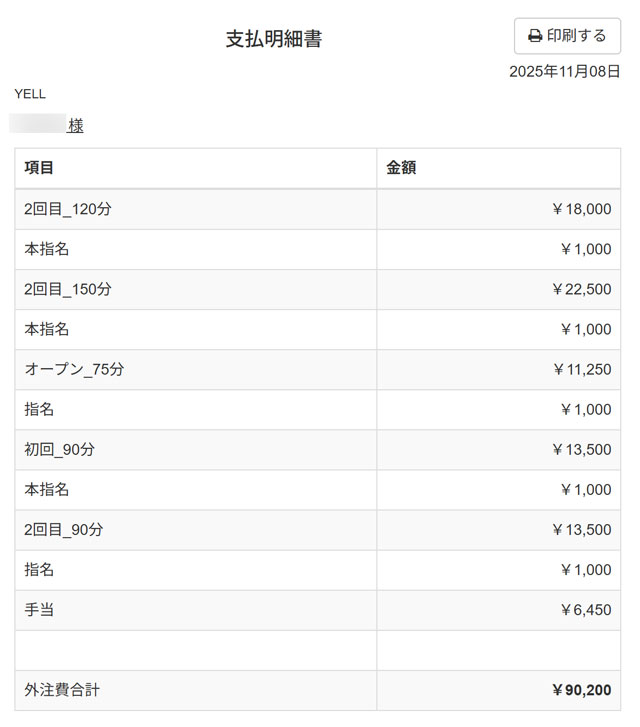Image resolution: width=640 pixels, height=727 pixels.
Task: Click the ￥6,450 amount cell
Action: click(585, 610)
